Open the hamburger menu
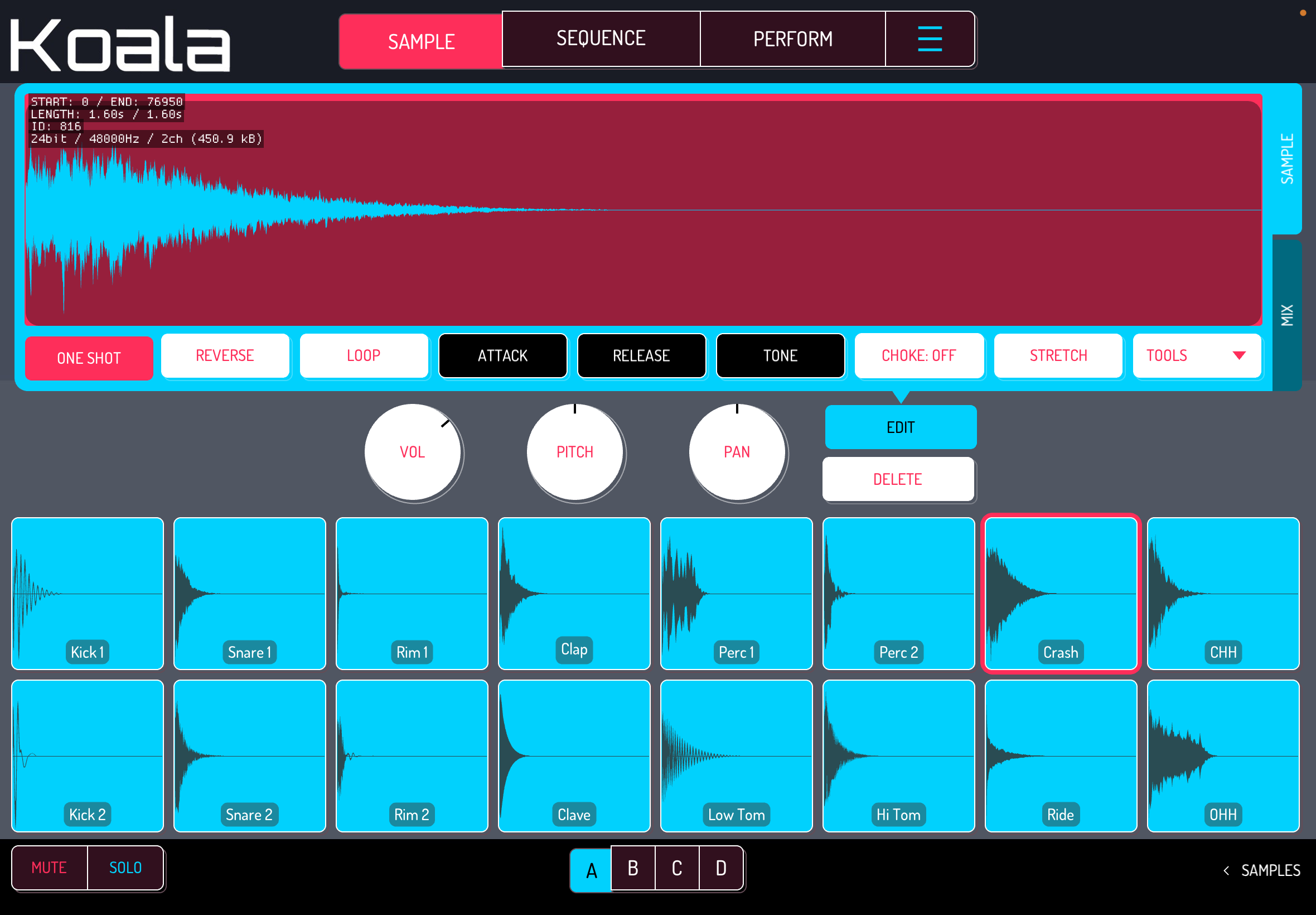The image size is (1316, 915). 930,39
